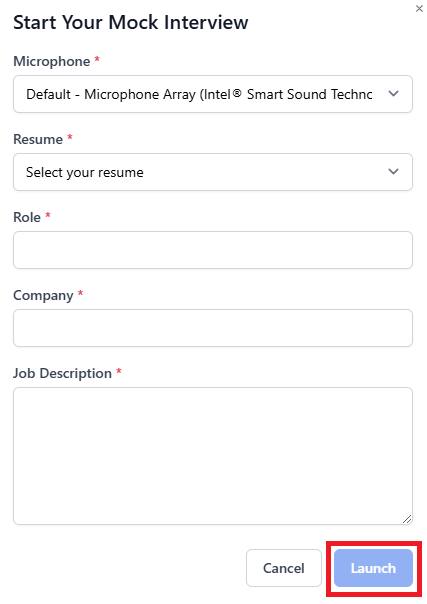
Task: Expand the Resume dropdown chevron
Action: point(393,171)
